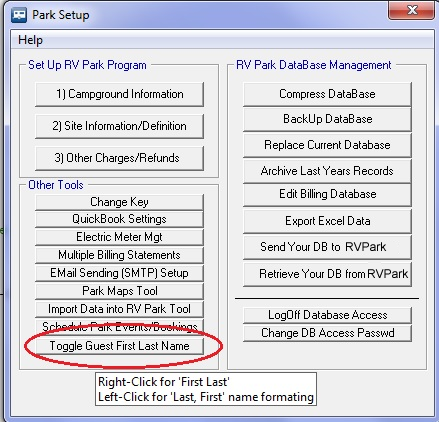The height and width of the screenshot is (422, 439).
Task: Open Campground Information setup
Action: click(119, 94)
